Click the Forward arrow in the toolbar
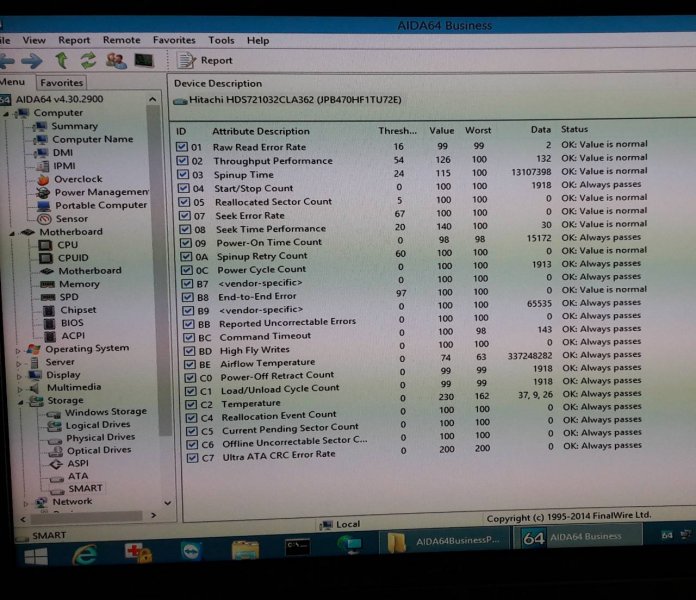 pyautogui.click(x=33, y=62)
